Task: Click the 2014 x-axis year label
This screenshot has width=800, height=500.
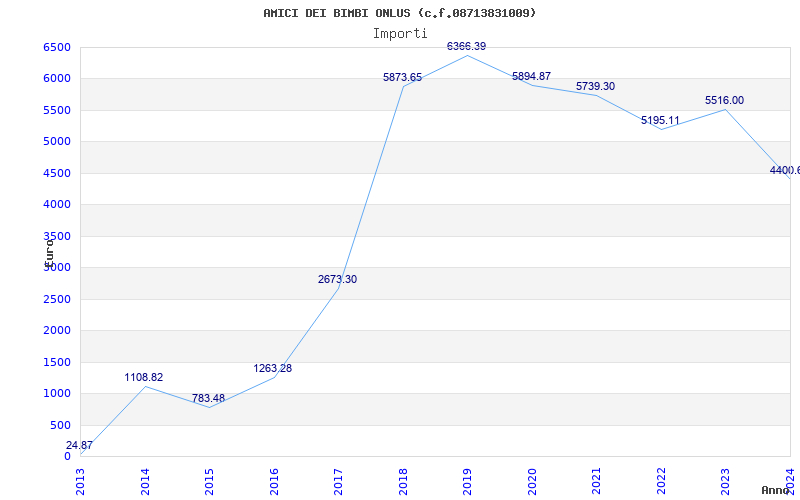Action: coord(145,482)
